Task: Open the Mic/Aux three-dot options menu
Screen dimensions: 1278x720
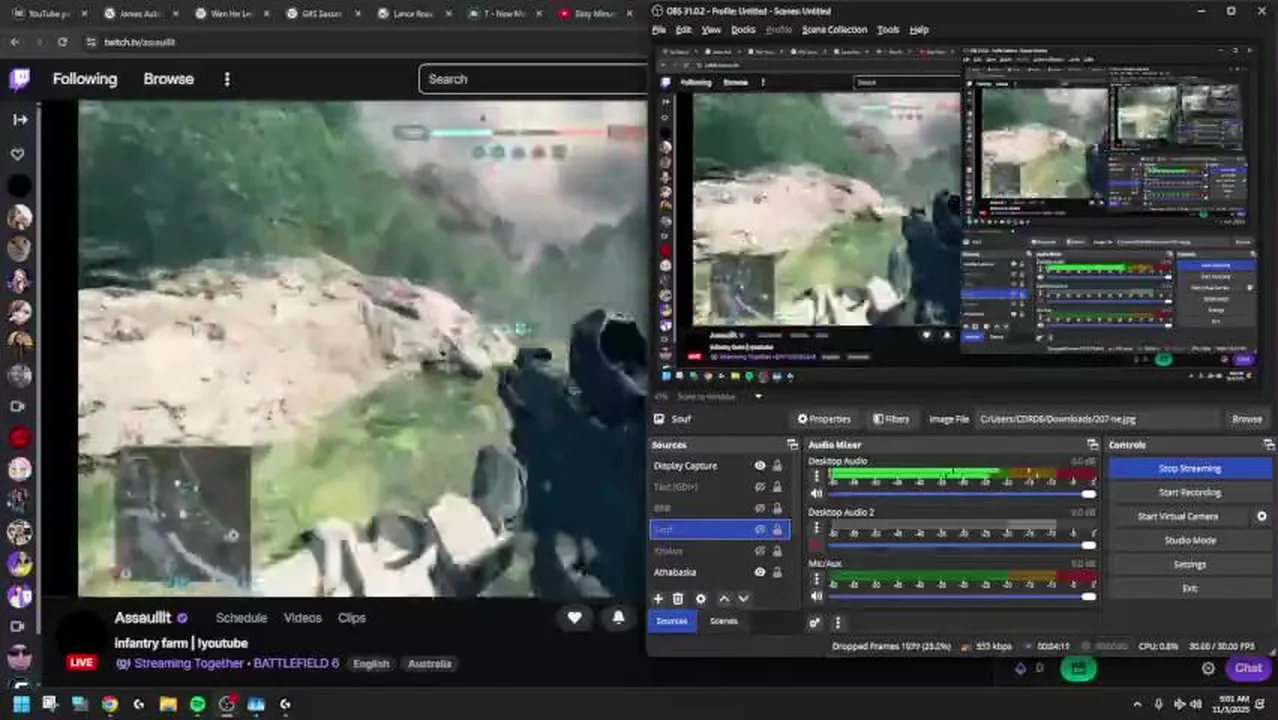Action: pos(816,580)
